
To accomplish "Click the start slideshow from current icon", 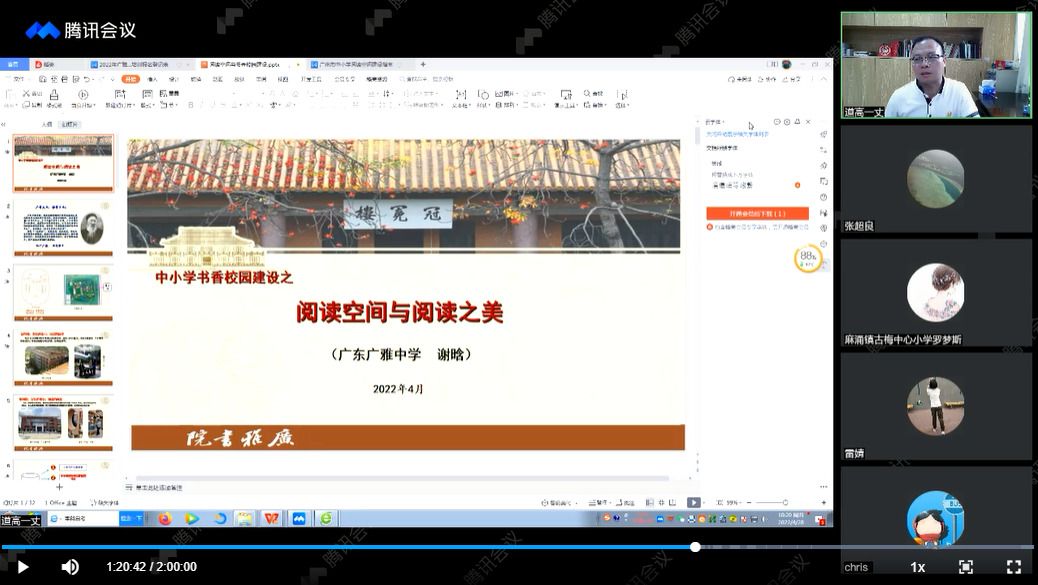I will (83, 95).
